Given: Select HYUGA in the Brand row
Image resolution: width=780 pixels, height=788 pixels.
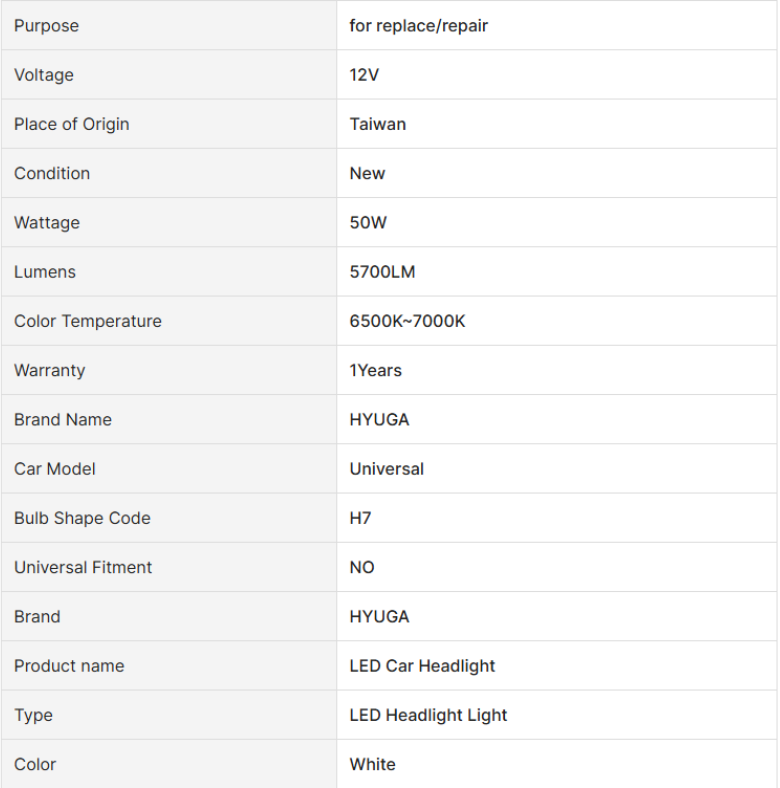Looking at the screenshot, I should coord(379,617).
